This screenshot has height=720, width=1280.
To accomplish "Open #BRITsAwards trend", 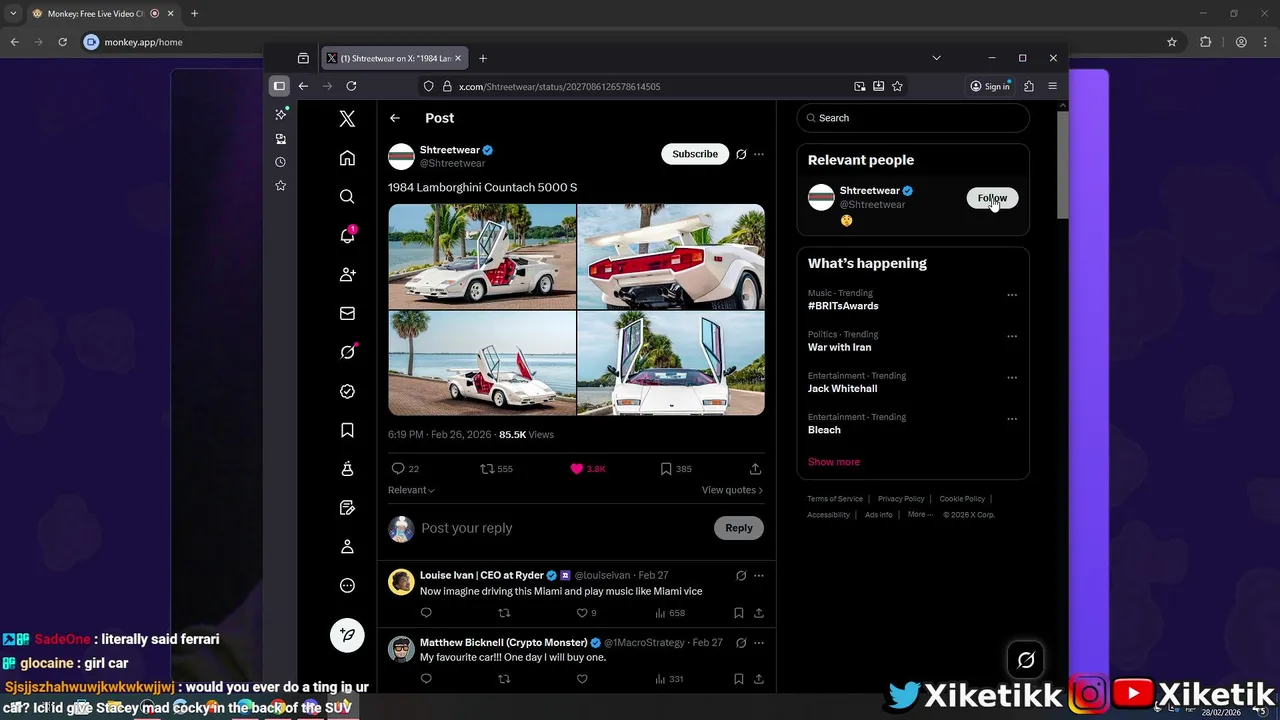I will coord(843,306).
